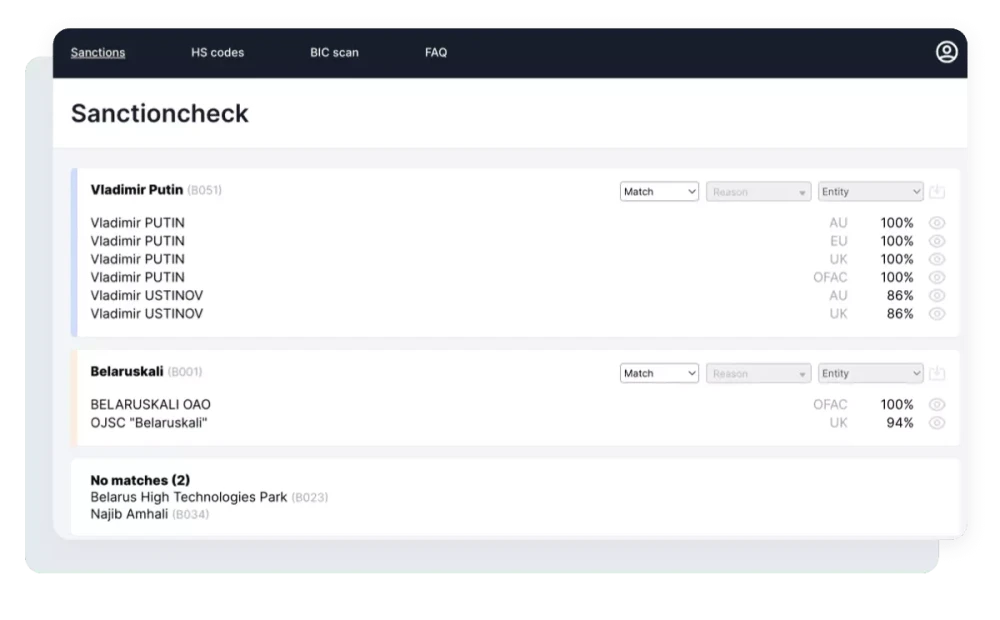Viewport: 1000px width, 620px height.
Task: Select Belarus High Technologies Park entry
Action: (188, 497)
